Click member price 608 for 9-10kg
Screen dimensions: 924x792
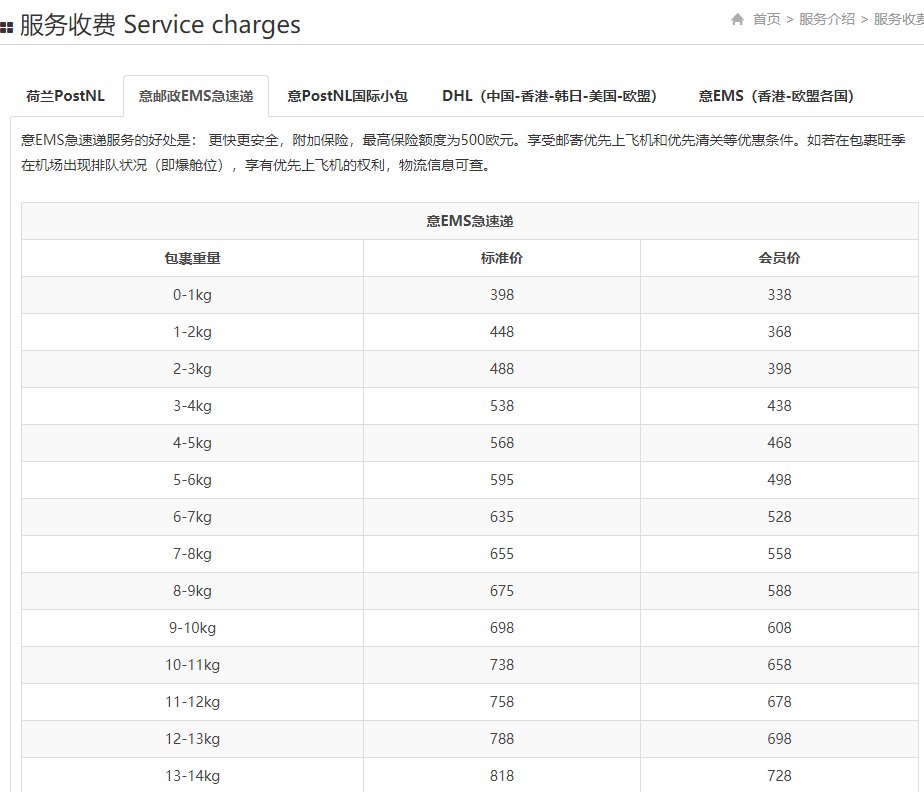click(x=779, y=628)
